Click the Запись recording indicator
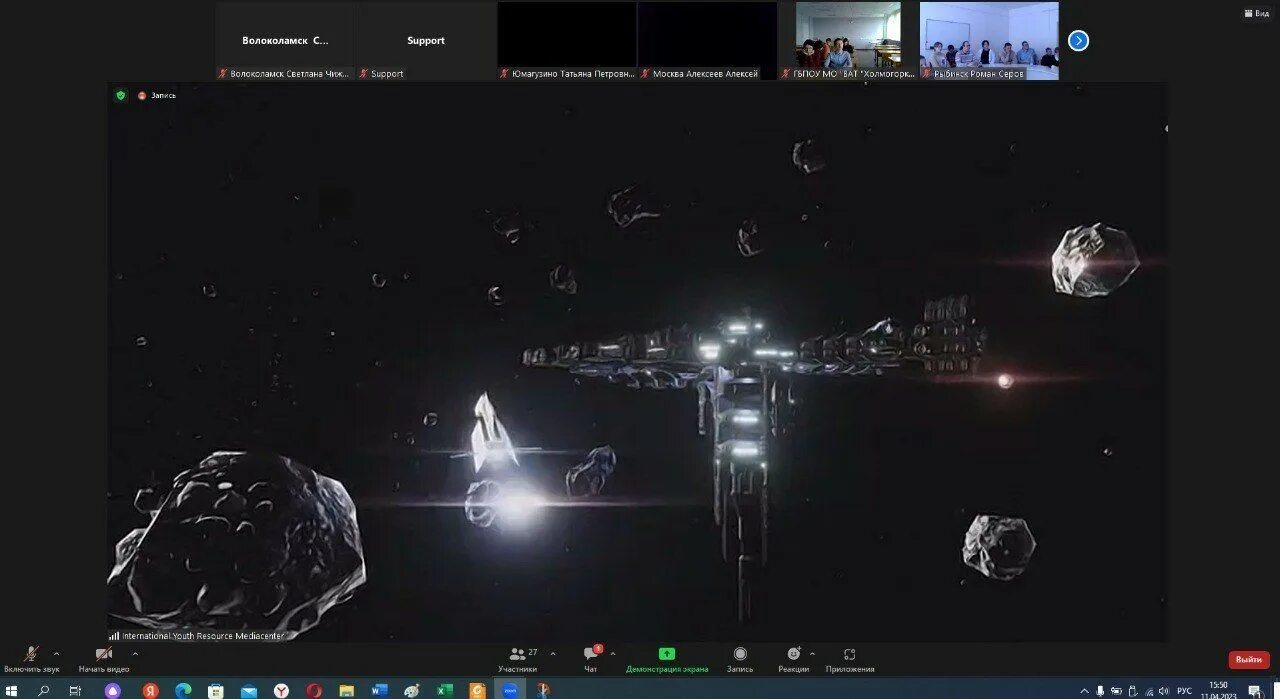The width and height of the screenshot is (1280, 699). click(157, 95)
